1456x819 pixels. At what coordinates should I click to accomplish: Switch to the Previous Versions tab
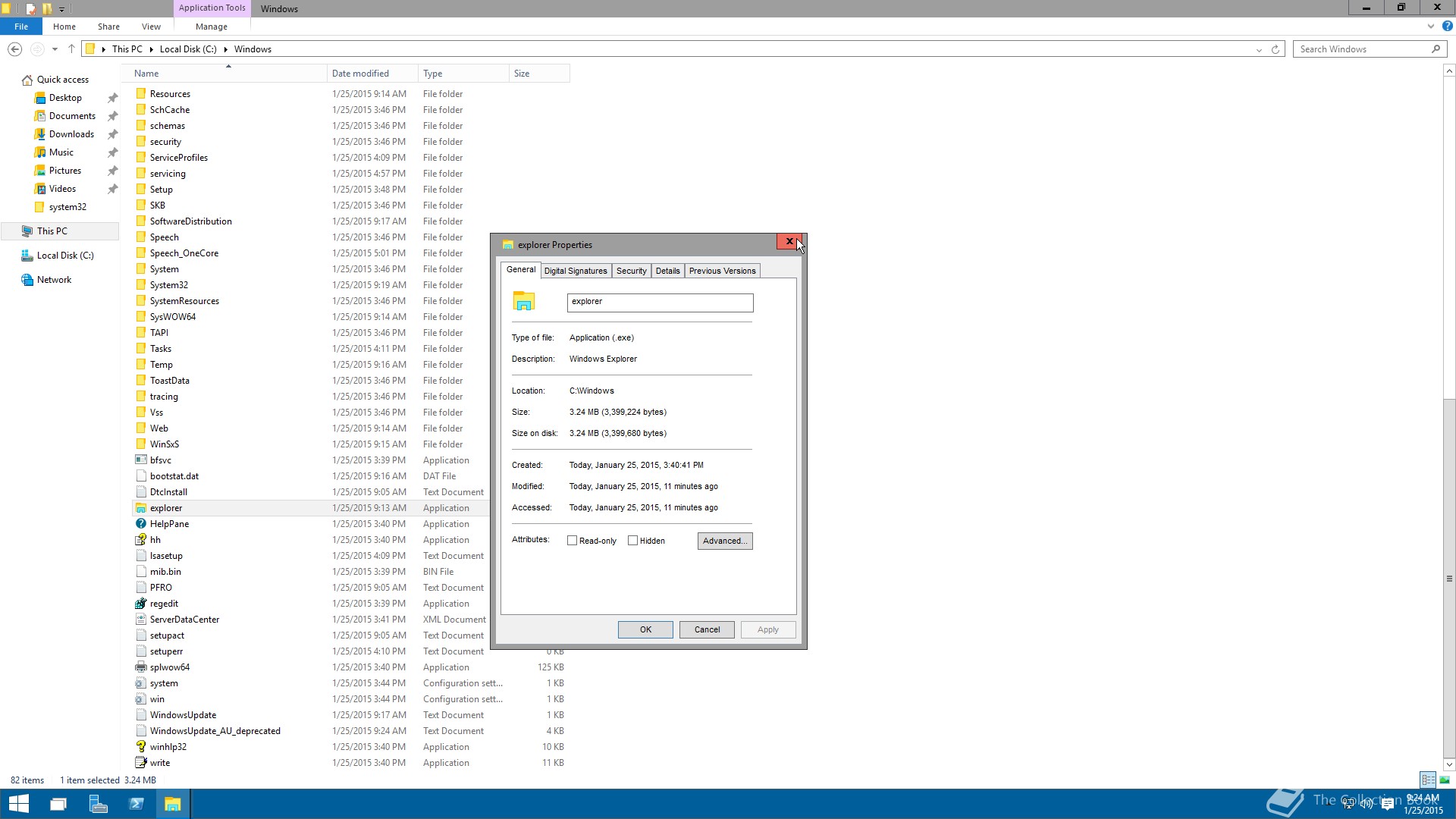coord(723,271)
